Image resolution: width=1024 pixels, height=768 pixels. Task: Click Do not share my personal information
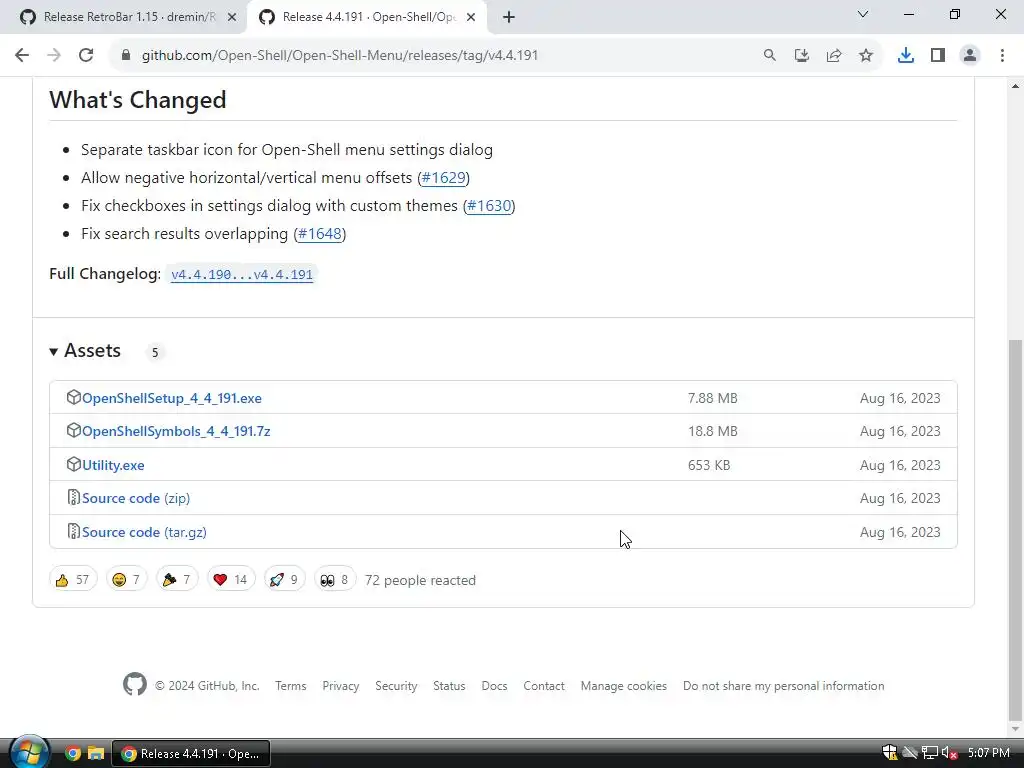[x=784, y=686]
